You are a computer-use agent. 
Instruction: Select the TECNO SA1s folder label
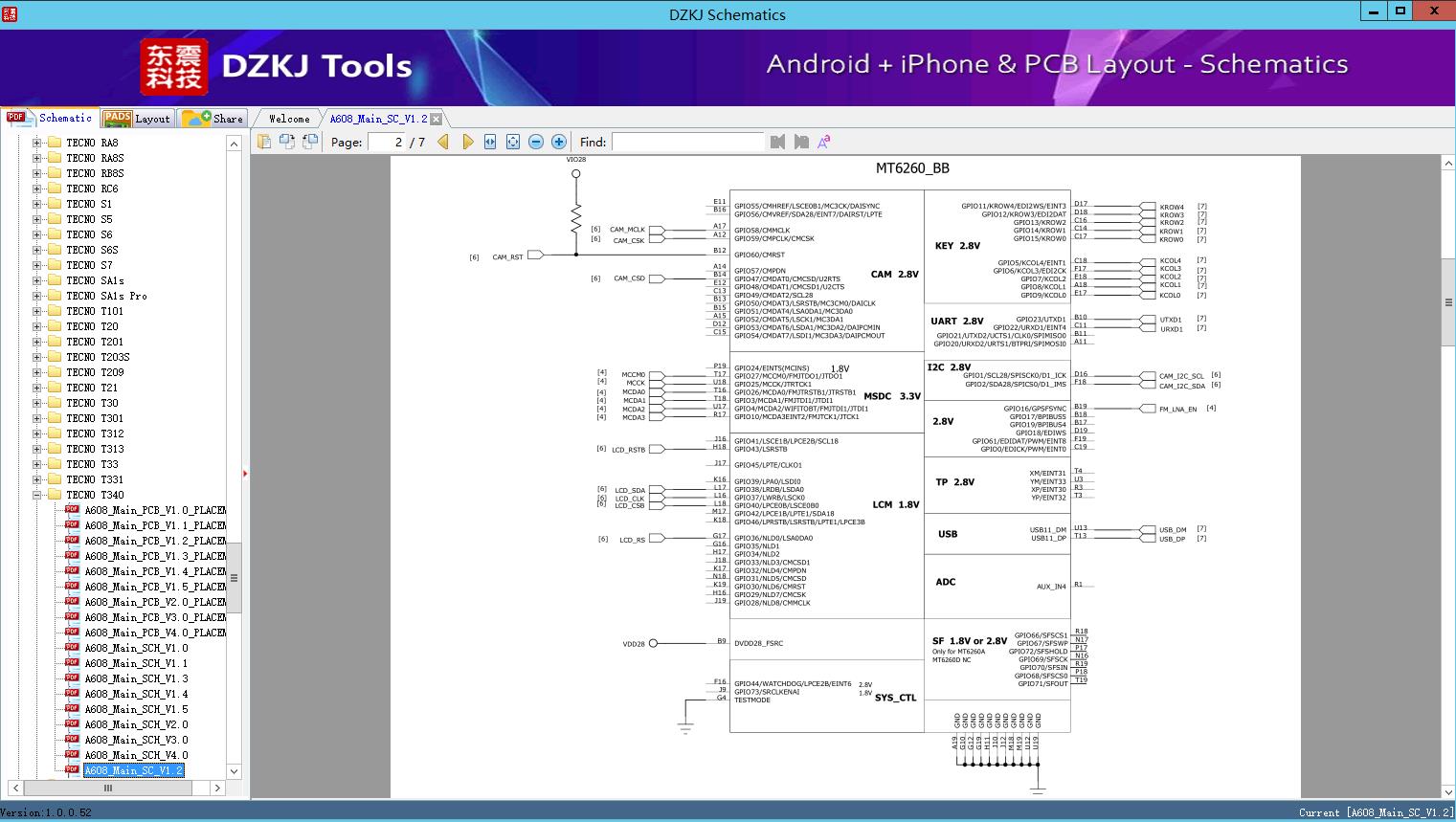[95, 280]
